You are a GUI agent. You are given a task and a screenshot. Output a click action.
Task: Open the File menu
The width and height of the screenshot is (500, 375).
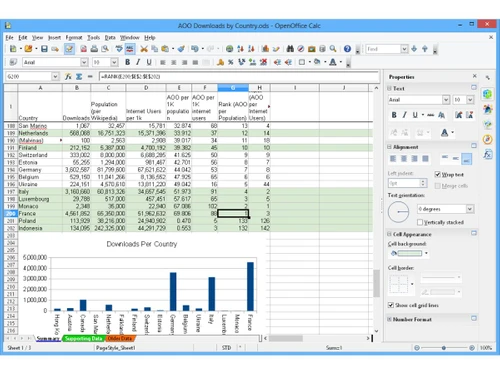point(9,38)
